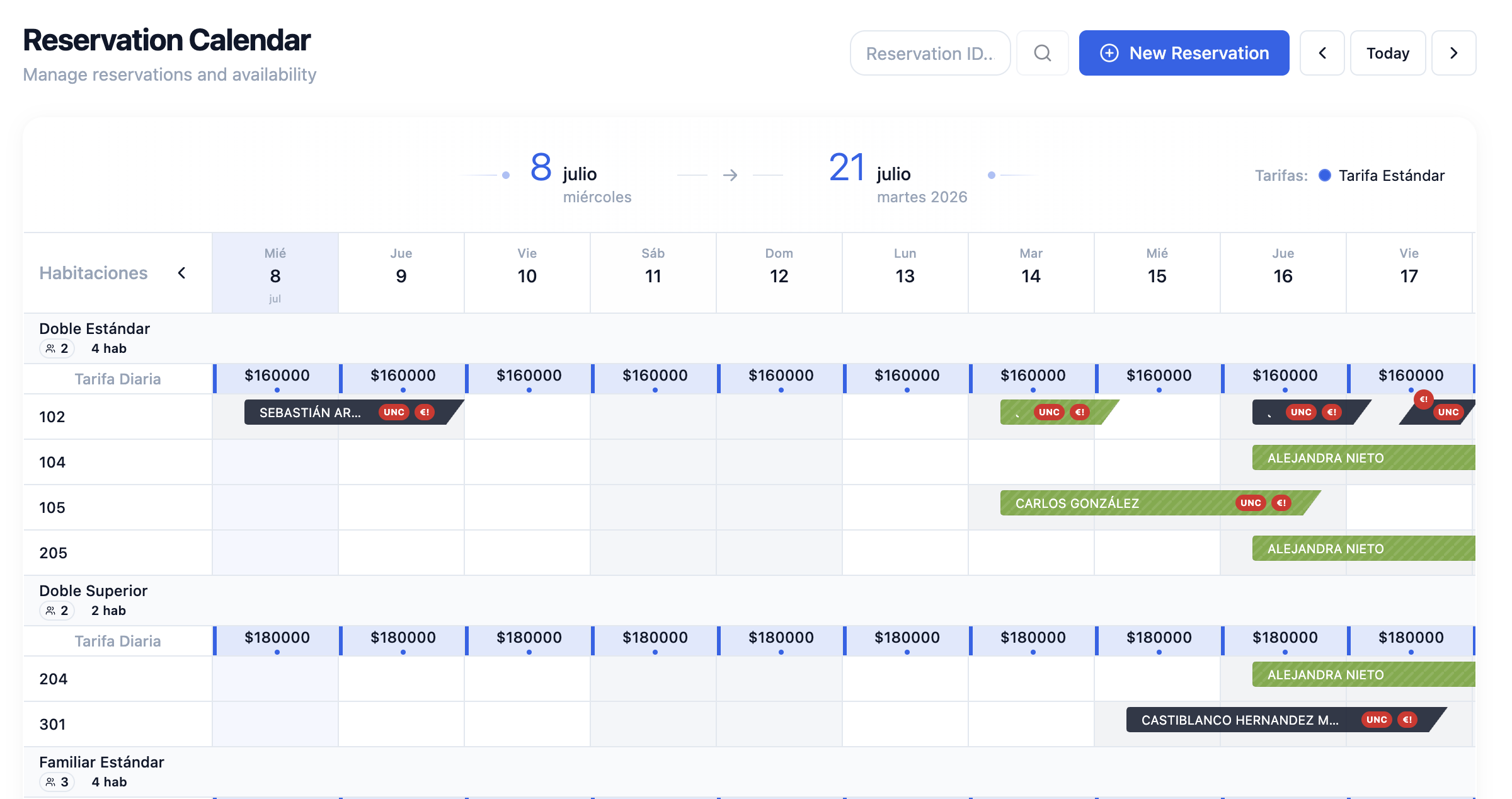This screenshot has width=1512, height=799.
Task: Click Doble Superior $180000 rate on Mié 15
Action: pyautogui.click(x=1159, y=640)
